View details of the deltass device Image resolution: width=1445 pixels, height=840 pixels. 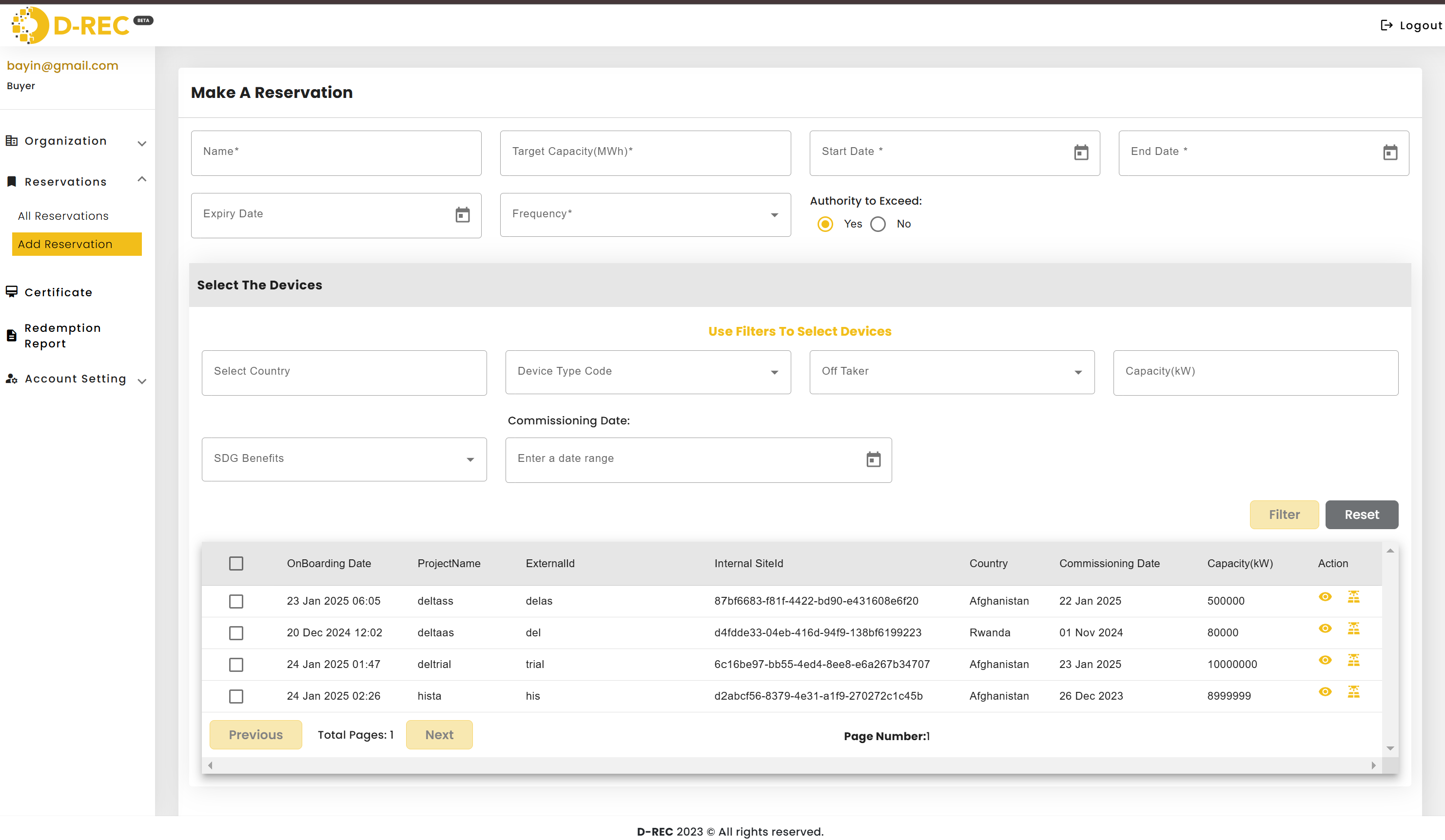(1325, 596)
